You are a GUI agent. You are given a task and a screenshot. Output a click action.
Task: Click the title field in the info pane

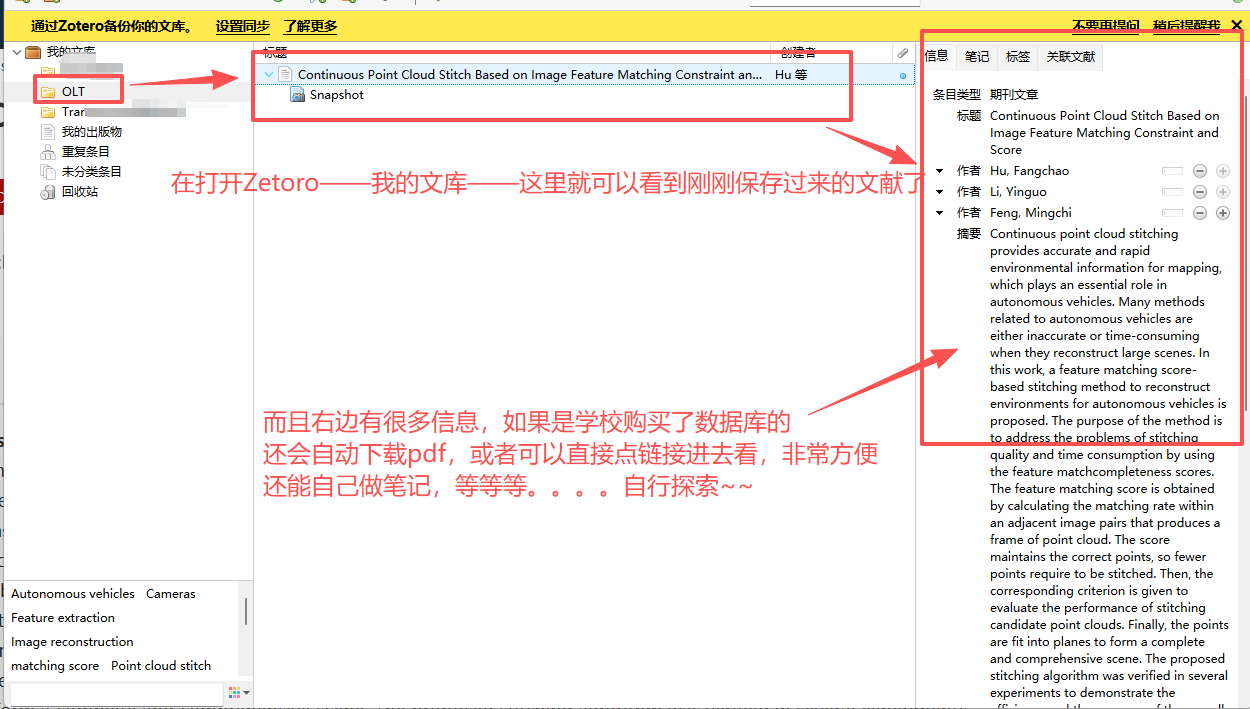[x=1106, y=133]
